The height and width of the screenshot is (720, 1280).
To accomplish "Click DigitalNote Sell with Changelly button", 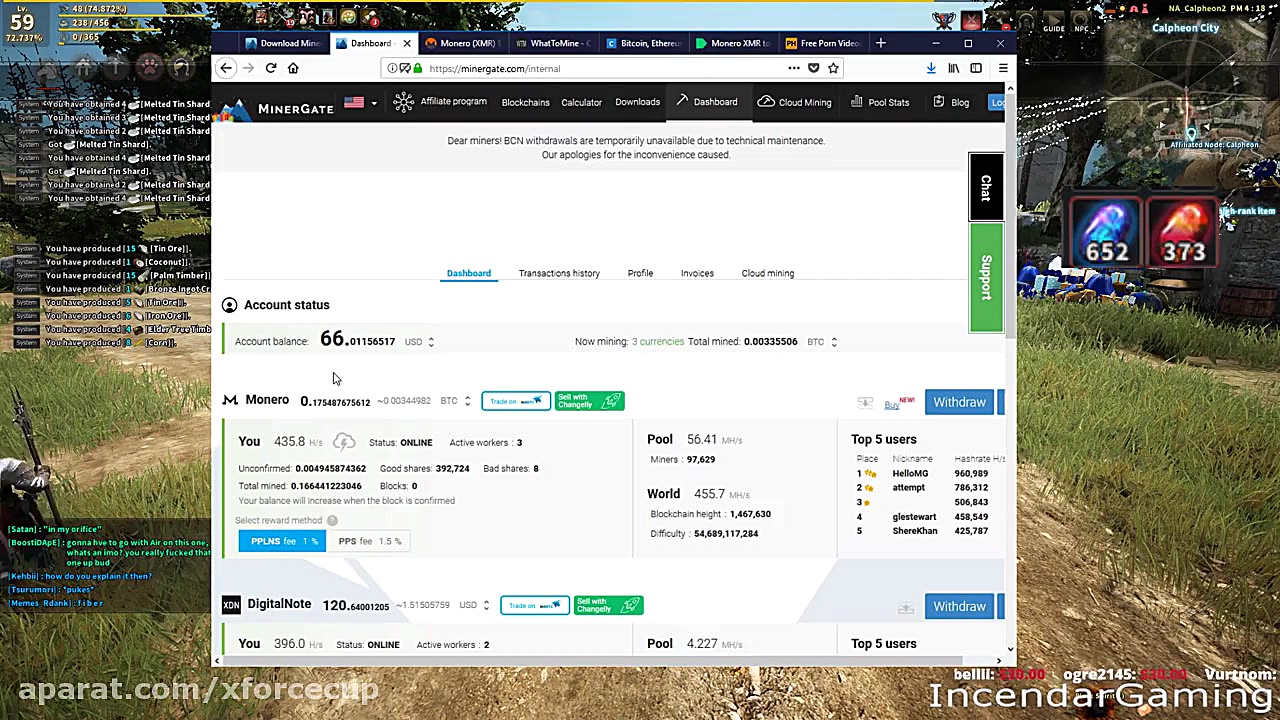I will [x=608, y=605].
